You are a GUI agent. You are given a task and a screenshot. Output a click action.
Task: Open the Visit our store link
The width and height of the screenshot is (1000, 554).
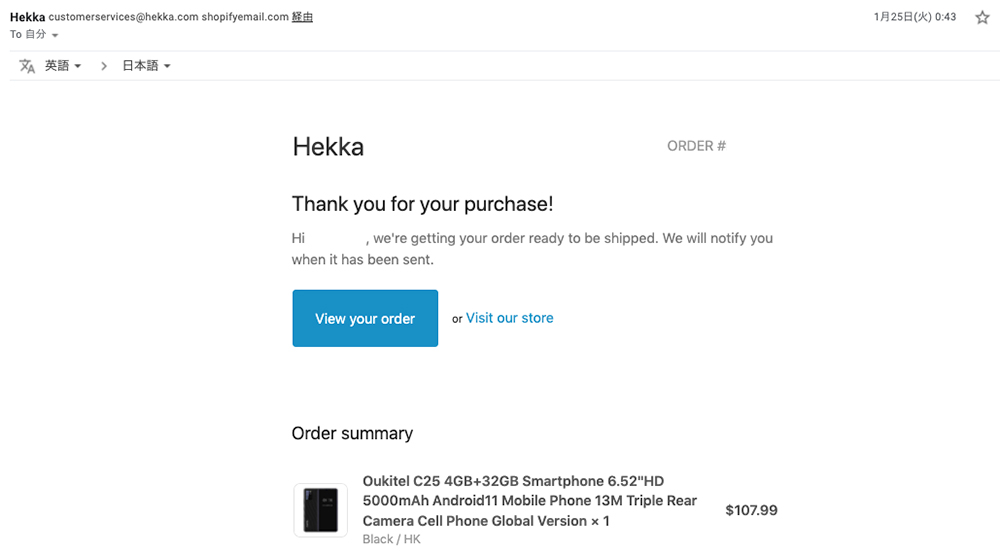510,317
